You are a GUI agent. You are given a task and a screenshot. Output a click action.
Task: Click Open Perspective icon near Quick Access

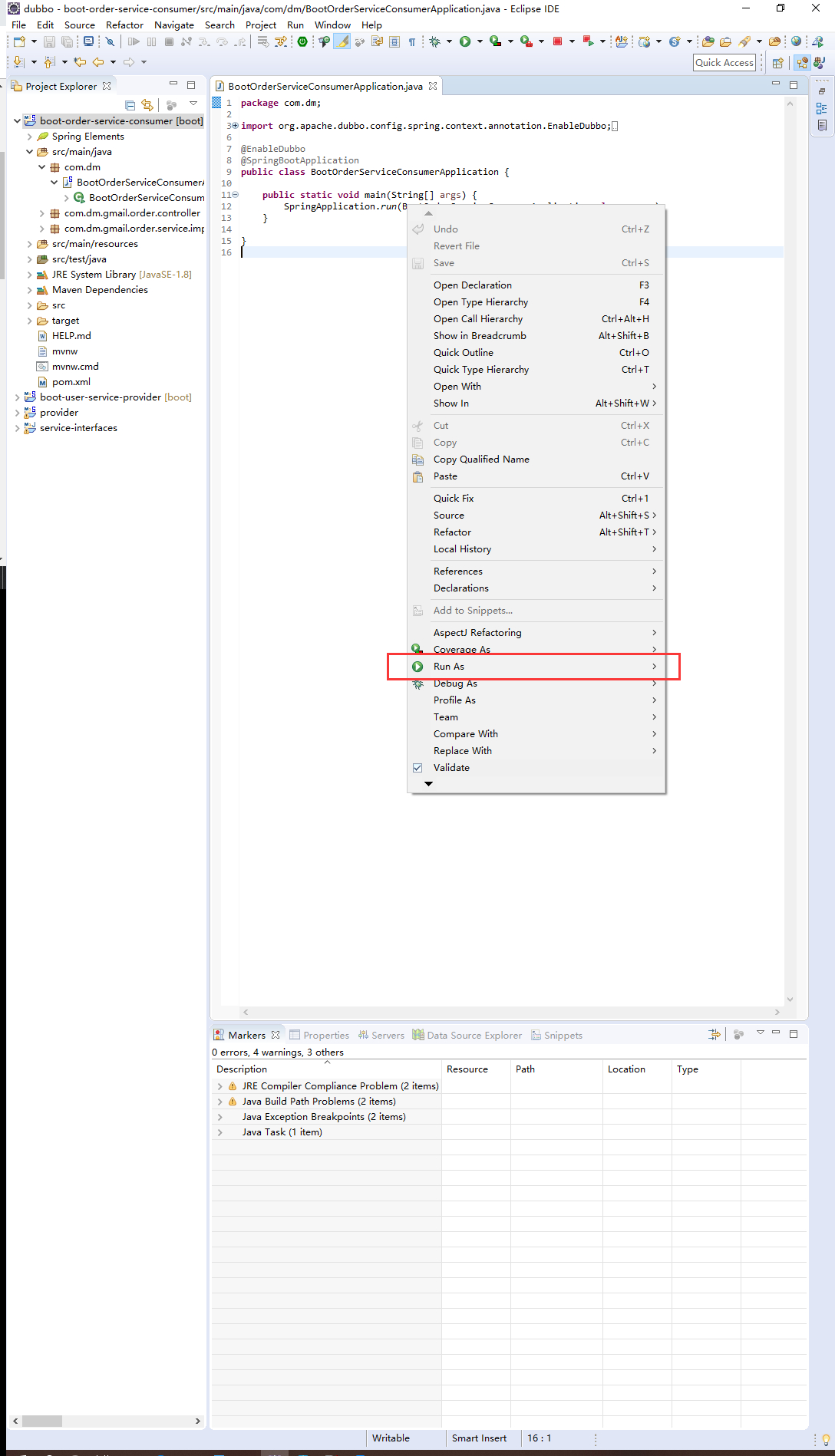click(778, 63)
